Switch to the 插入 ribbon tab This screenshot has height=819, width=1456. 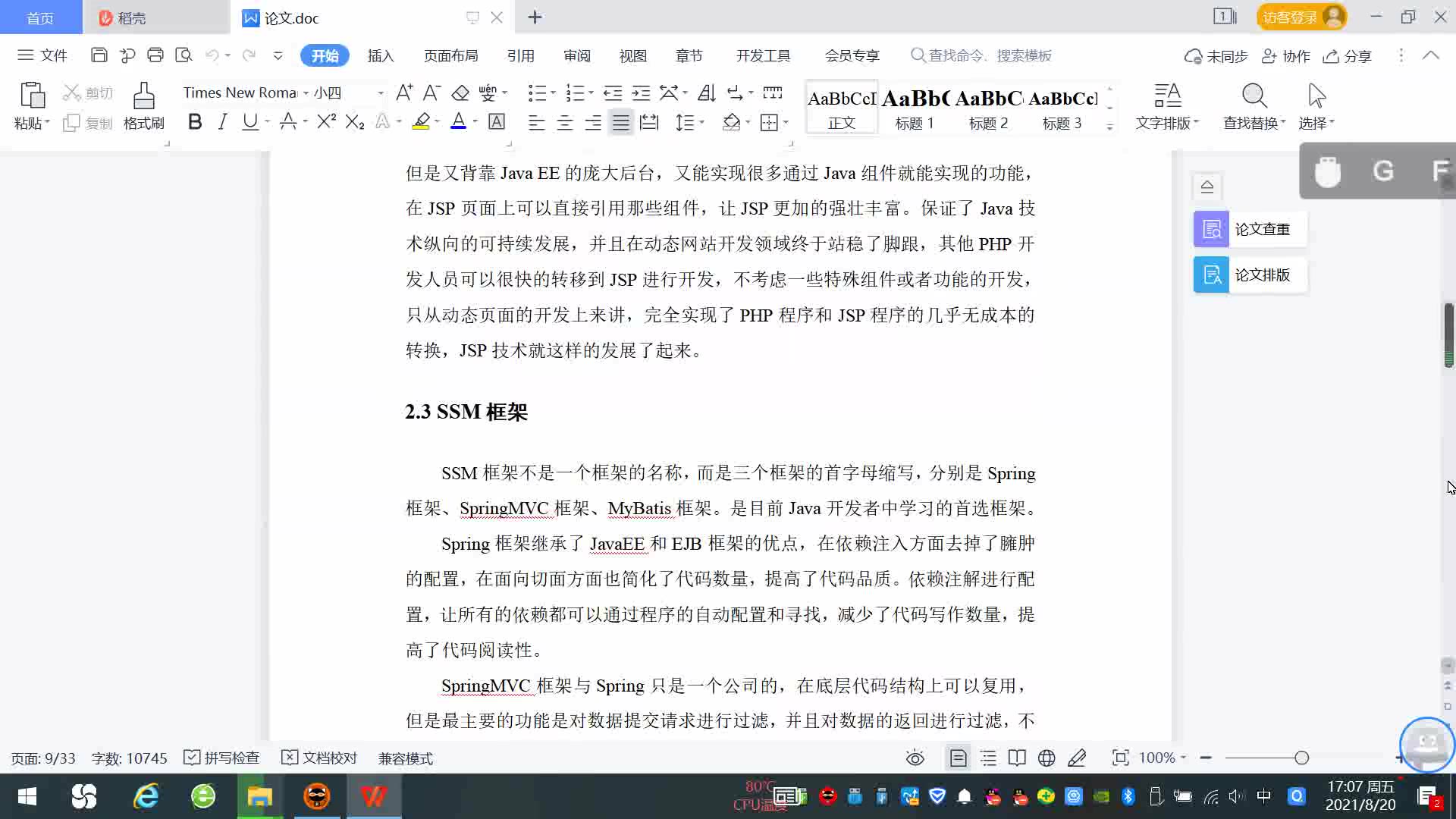[380, 56]
